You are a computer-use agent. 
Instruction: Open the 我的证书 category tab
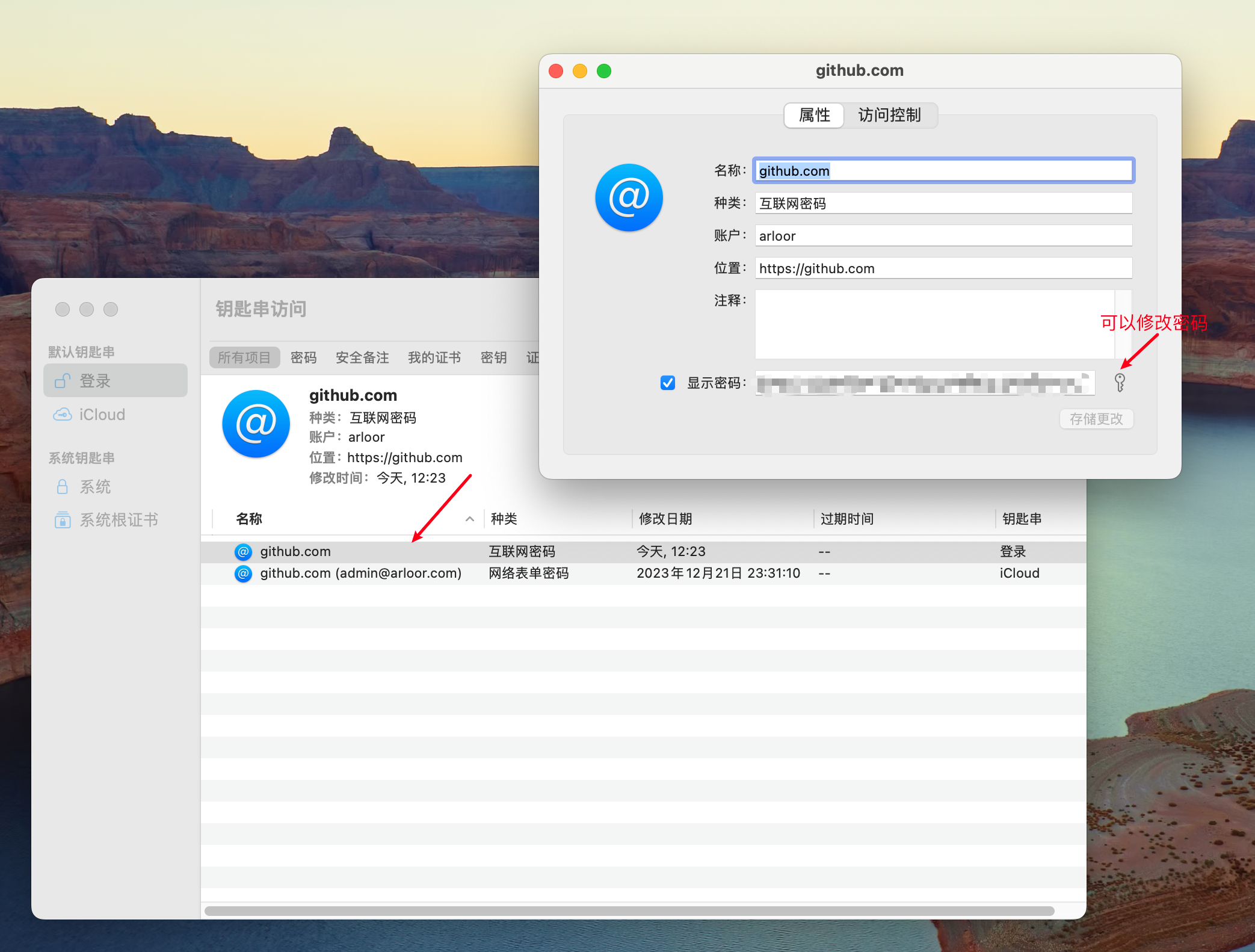434,357
